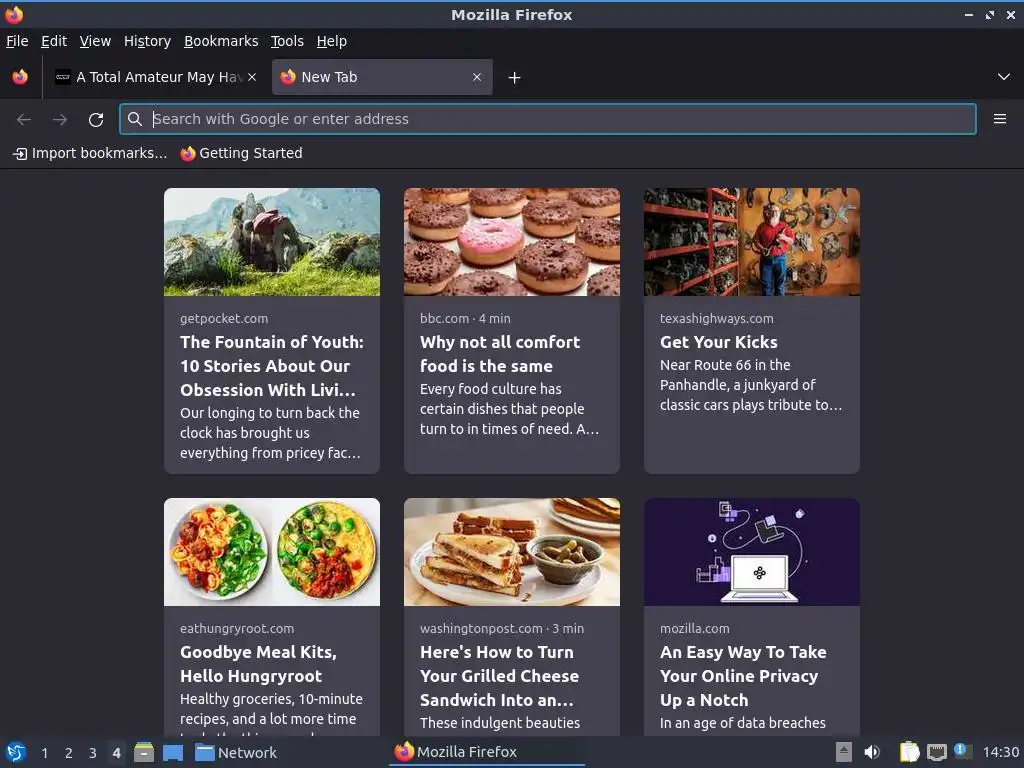Image resolution: width=1024 pixels, height=768 pixels.
Task: Click Every food culture has certain dishes text
Action: [x=509, y=409]
